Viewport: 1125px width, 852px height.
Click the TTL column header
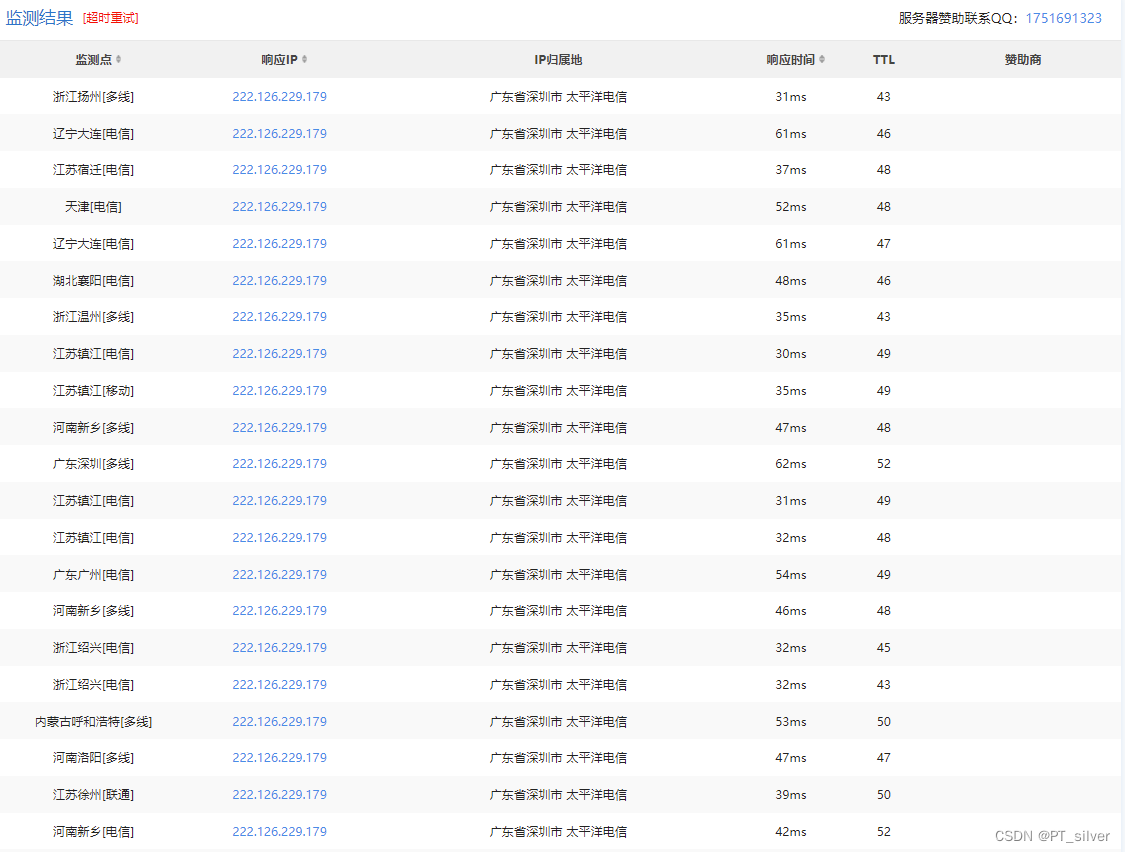click(884, 60)
